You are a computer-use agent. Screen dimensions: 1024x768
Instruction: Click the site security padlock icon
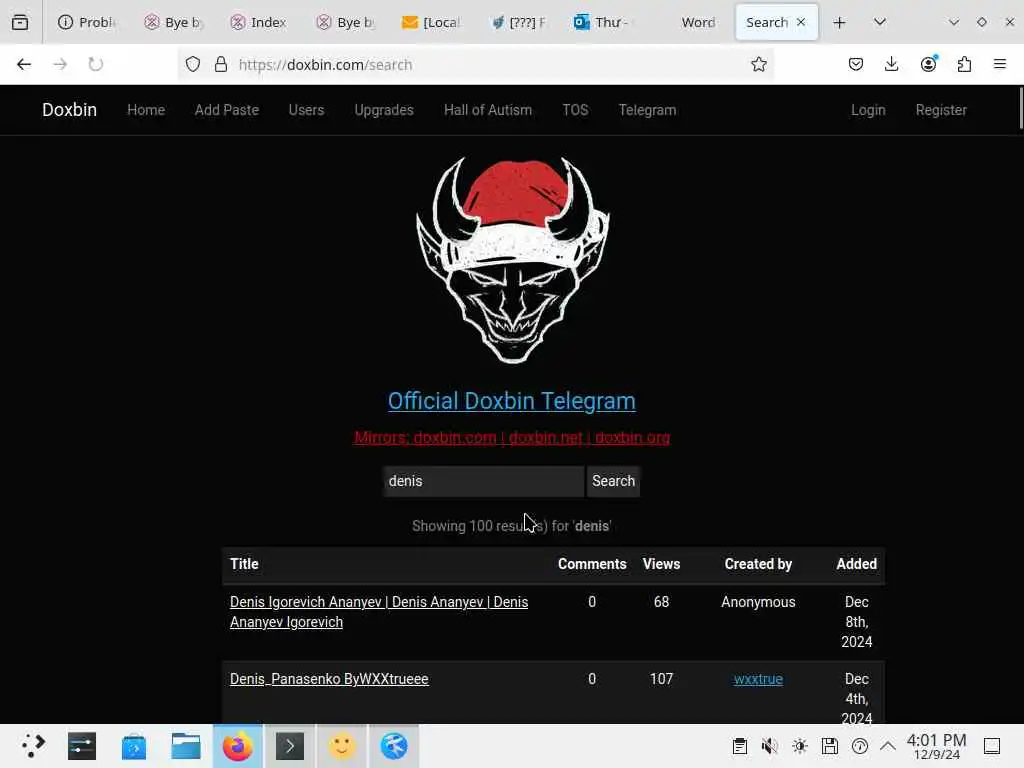coord(221,64)
